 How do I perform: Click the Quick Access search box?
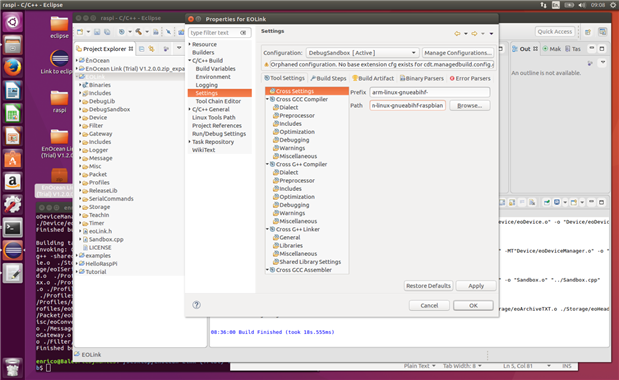click(x=554, y=32)
